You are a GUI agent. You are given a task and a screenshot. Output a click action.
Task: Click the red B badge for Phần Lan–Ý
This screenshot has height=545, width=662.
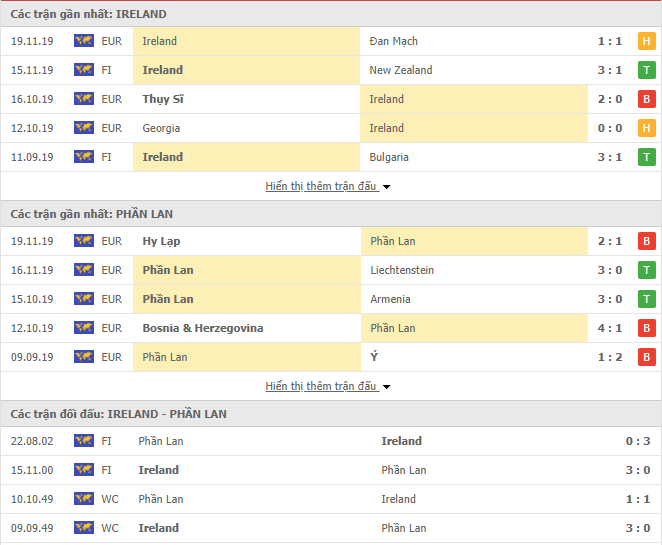point(646,357)
